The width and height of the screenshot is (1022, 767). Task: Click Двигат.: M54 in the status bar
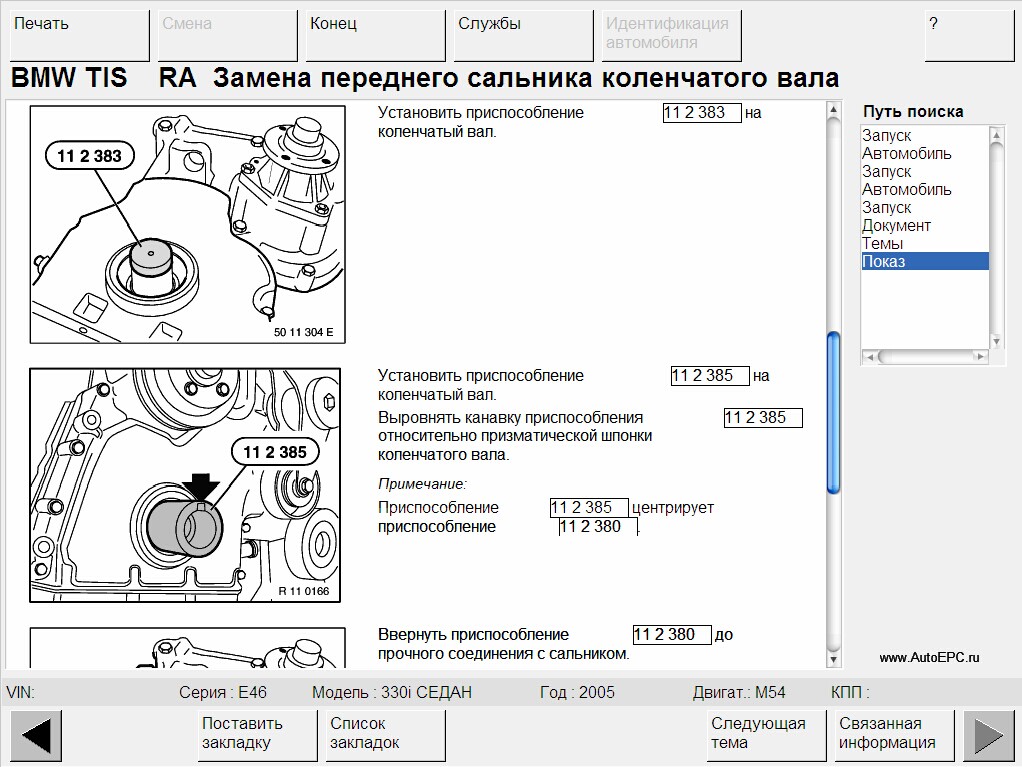click(x=739, y=692)
